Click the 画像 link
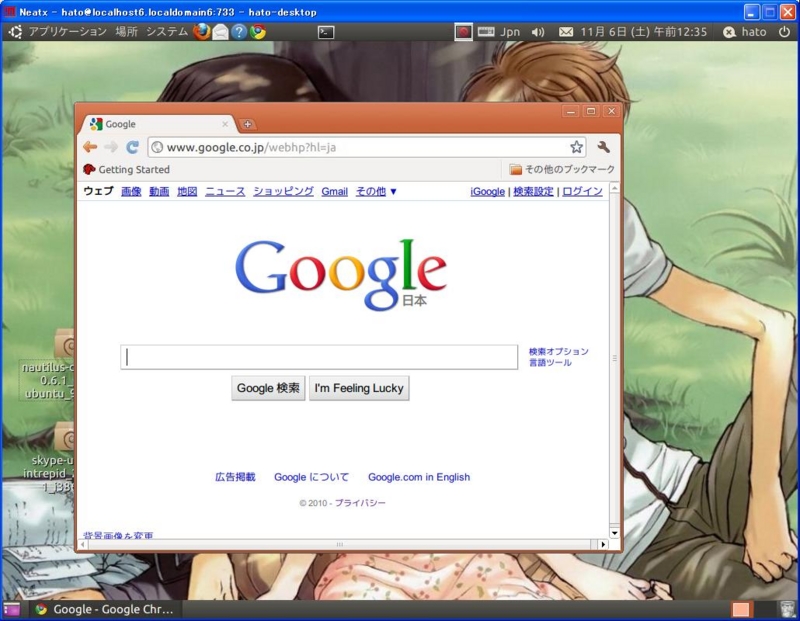The height and width of the screenshot is (621, 800). coord(131,191)
